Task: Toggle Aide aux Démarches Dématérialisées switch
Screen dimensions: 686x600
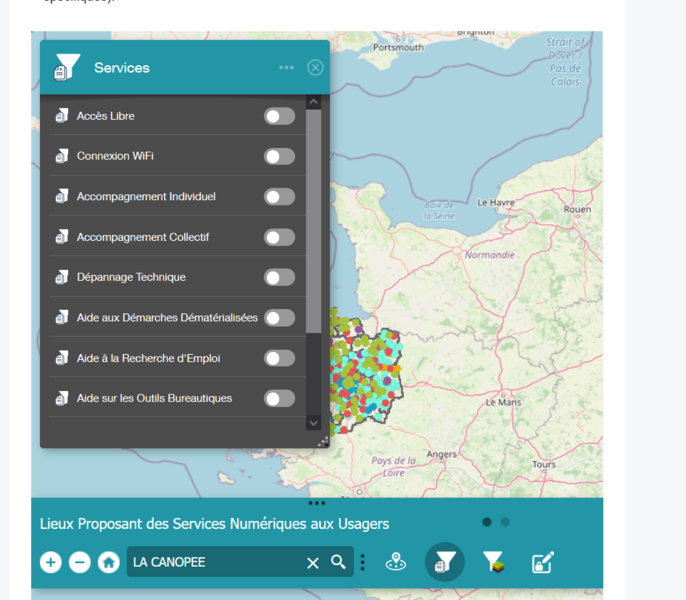Action: pyautogui.click(x=279, y=318)
